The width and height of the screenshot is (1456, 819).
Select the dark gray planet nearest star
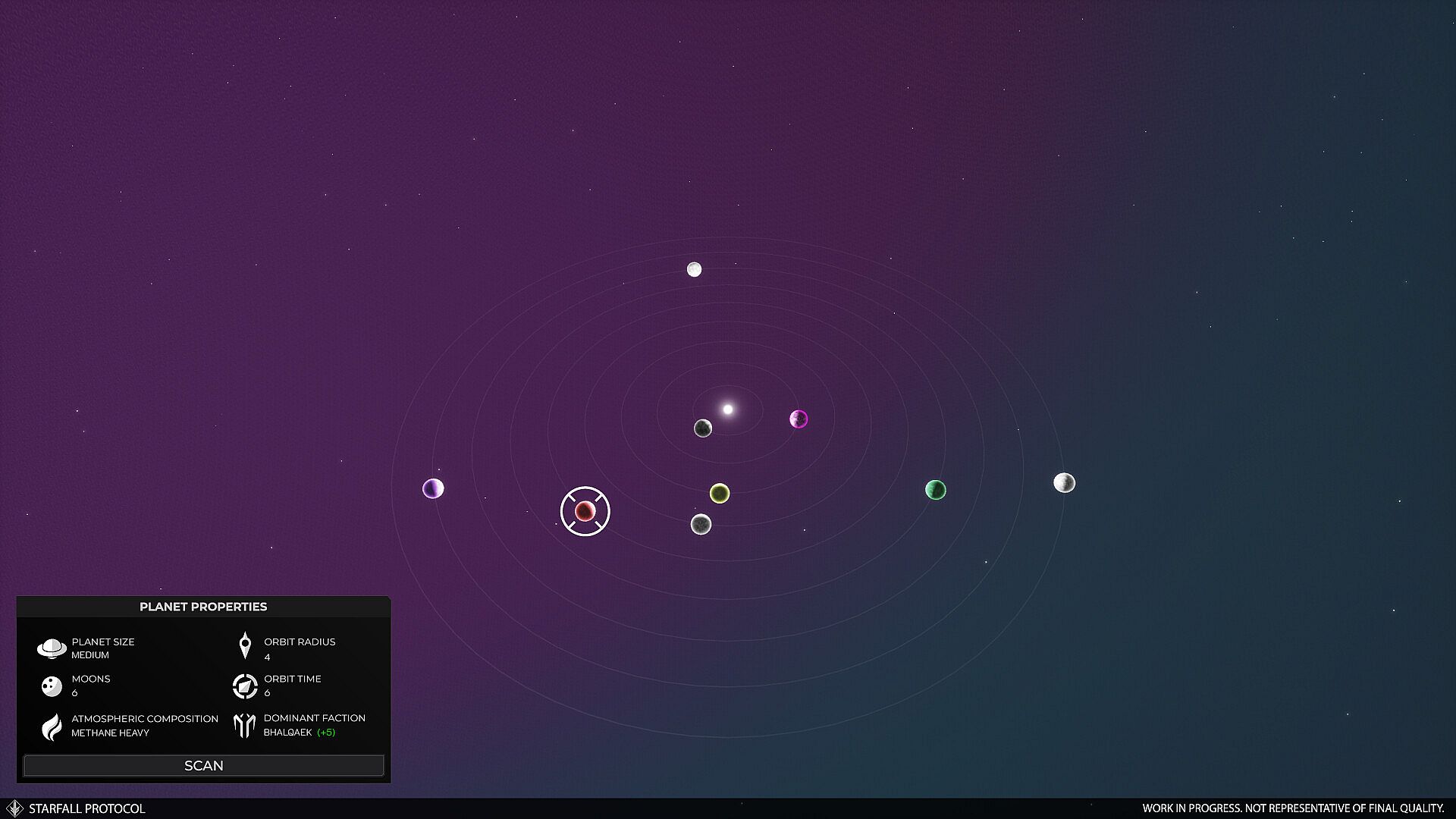703,428
